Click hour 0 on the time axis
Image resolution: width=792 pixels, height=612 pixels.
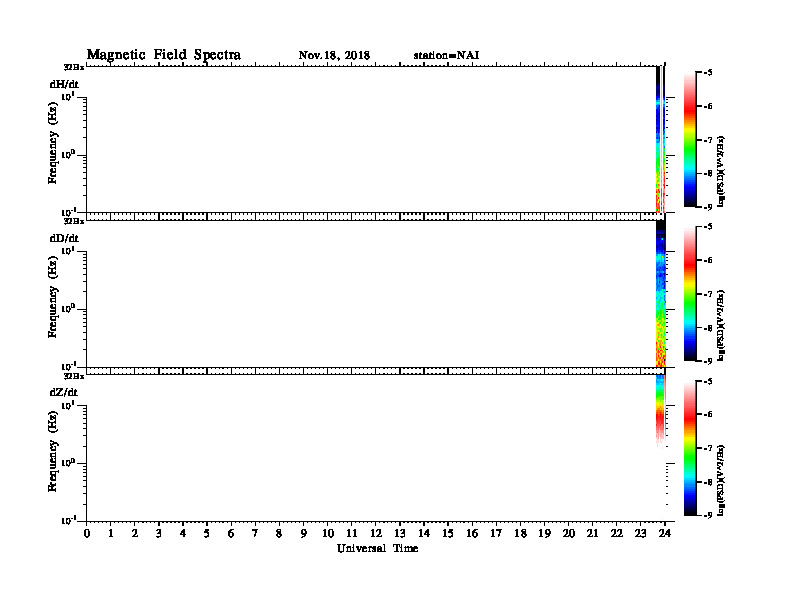pyautogui.click(x=87, y=534)
